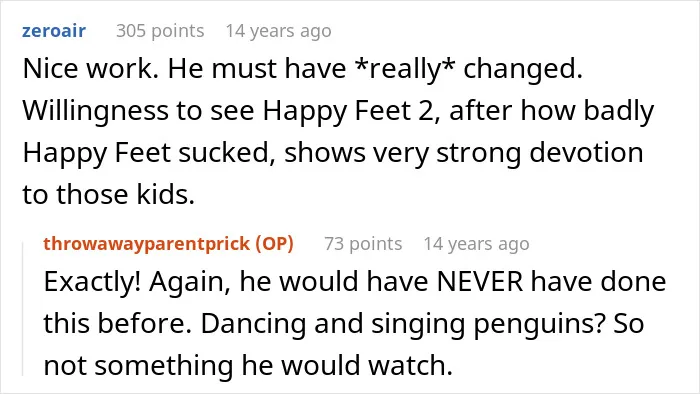Viewport: 700px width, 394px height.
Task: Open the top comment's 14 years ago timestamp
Action: point(278,31)
